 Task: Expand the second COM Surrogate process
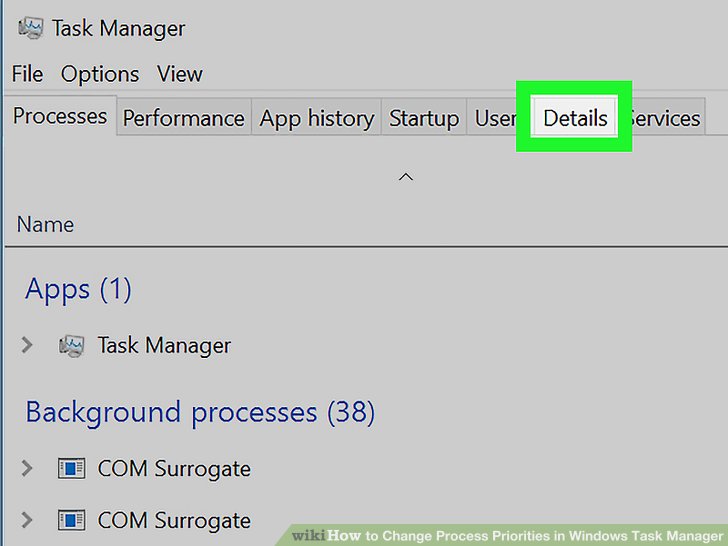pos(27,520)
